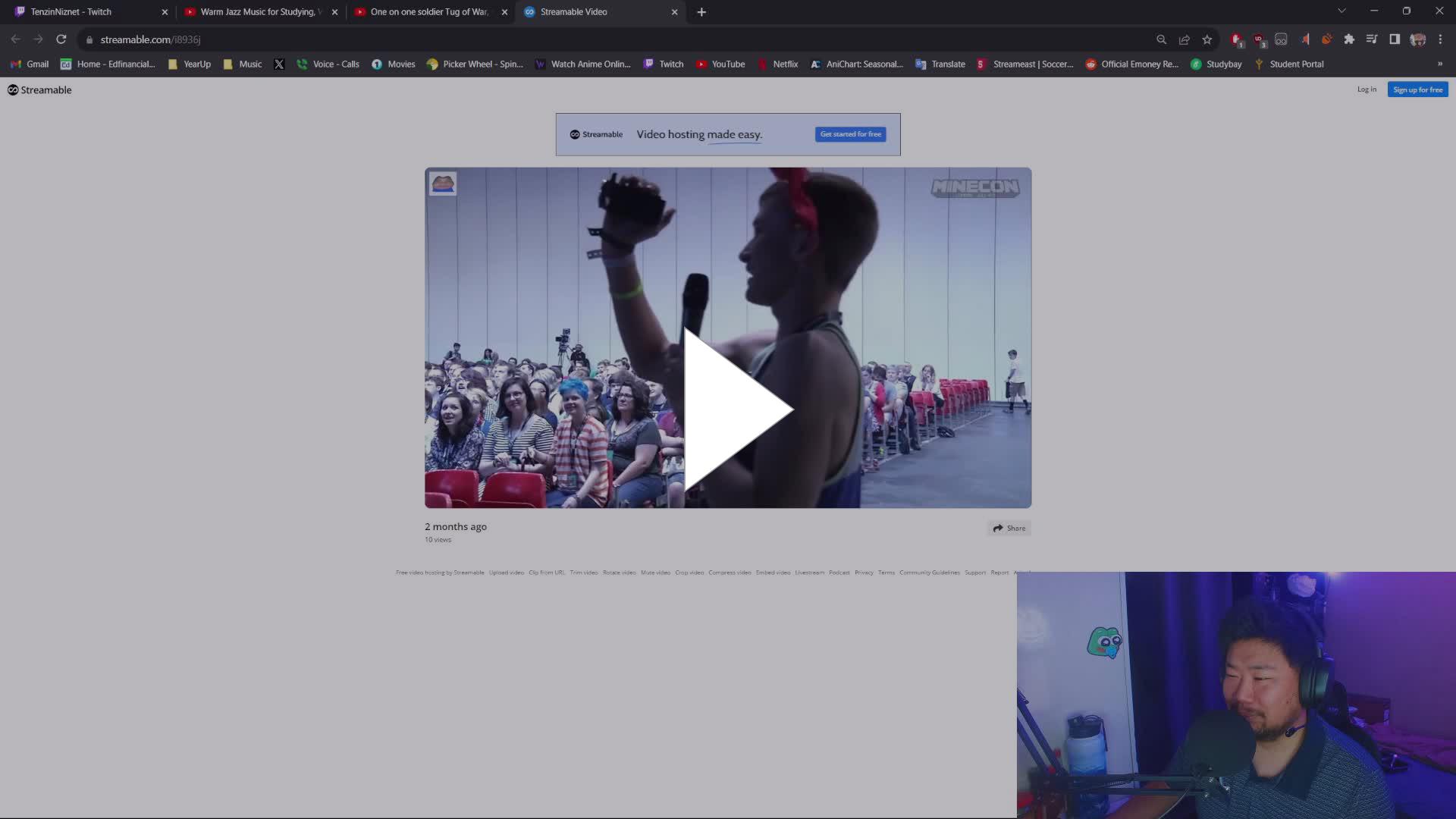Toggle the speaker mute extension icon

pos(1305,39)
